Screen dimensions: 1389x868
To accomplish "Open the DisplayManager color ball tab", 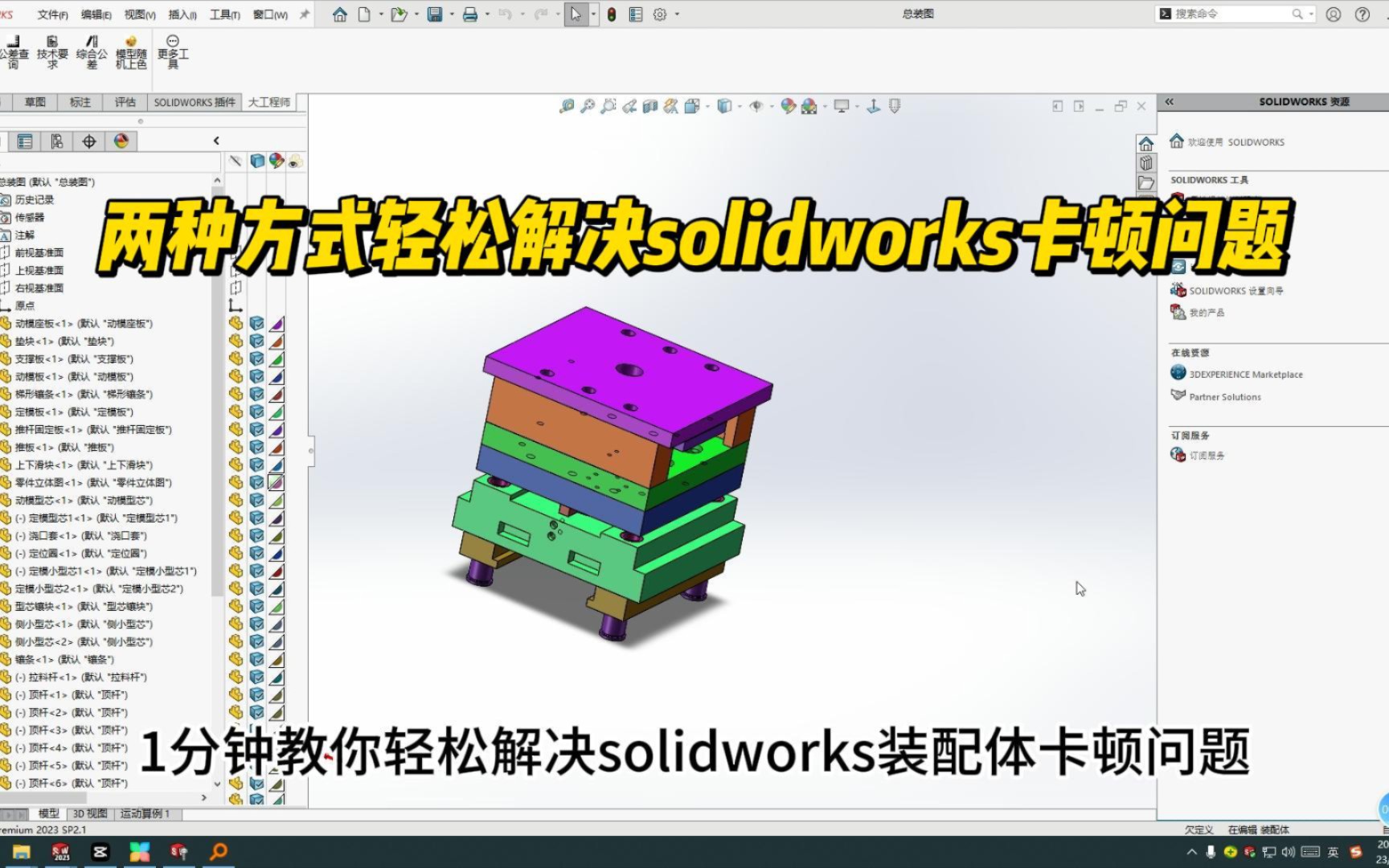I will (x=121, y=141).
